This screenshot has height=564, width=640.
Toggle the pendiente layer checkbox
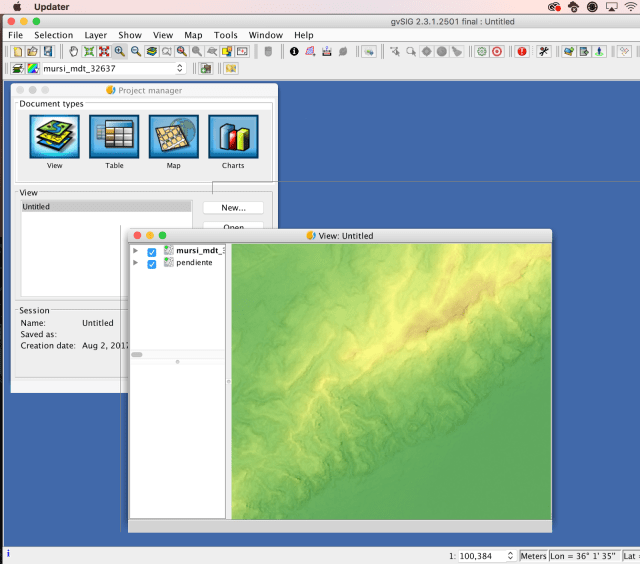point(152,264)
